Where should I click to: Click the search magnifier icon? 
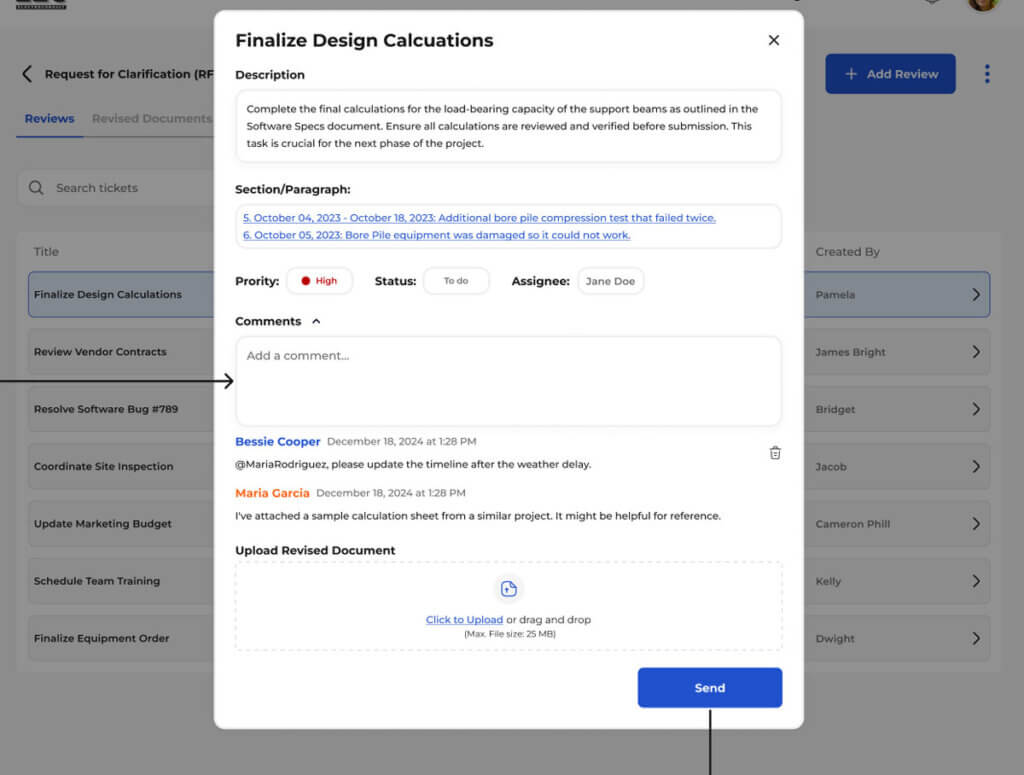pos(36,188)
